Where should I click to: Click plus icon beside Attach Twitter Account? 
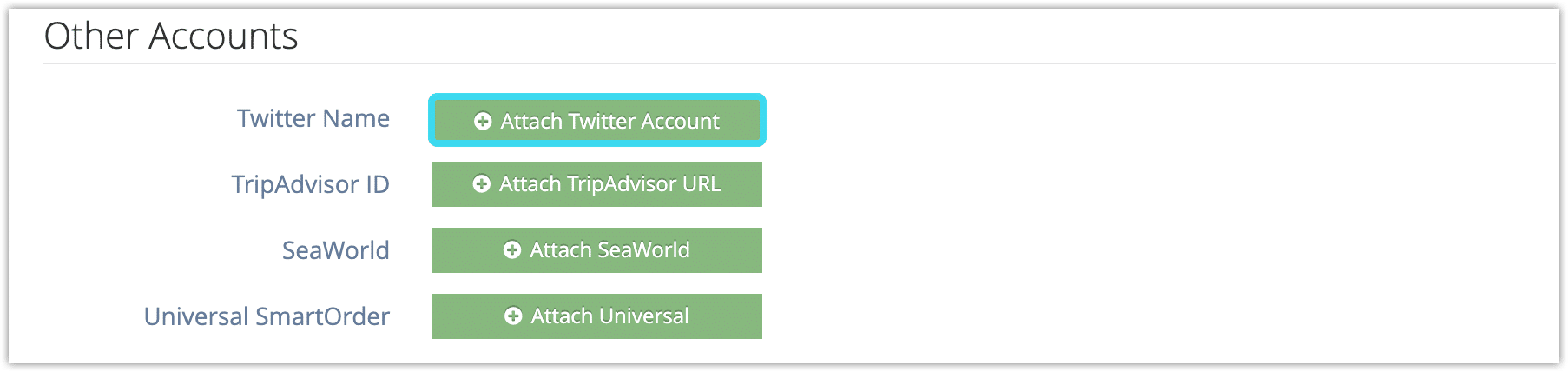pos(483,122)
